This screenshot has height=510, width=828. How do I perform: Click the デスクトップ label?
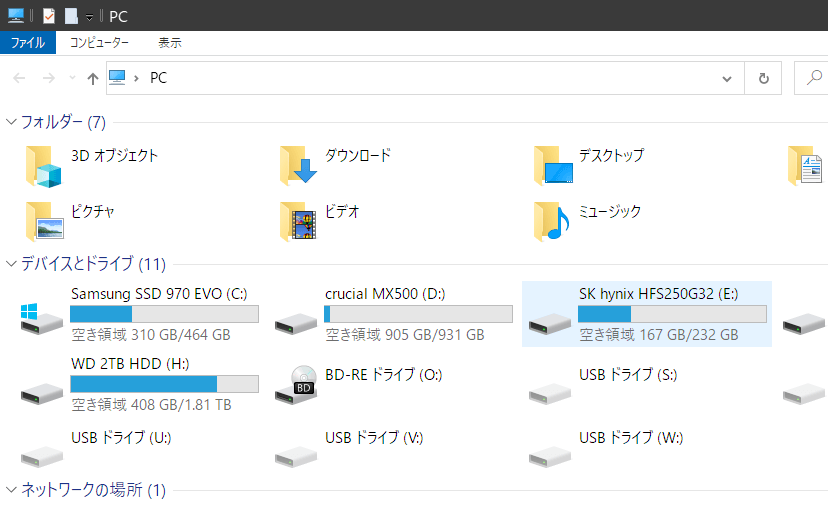point(611,155)
